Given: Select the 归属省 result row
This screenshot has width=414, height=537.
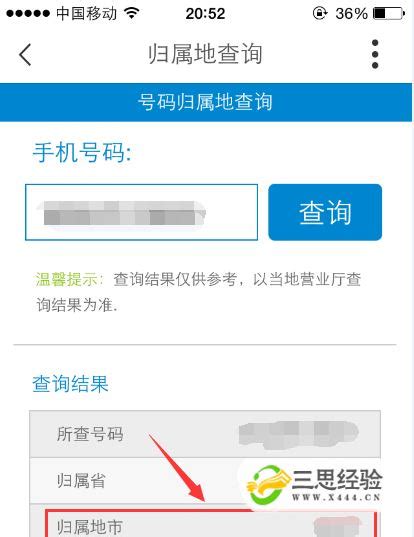Looking at the screenshot, I should click(205, 480).
